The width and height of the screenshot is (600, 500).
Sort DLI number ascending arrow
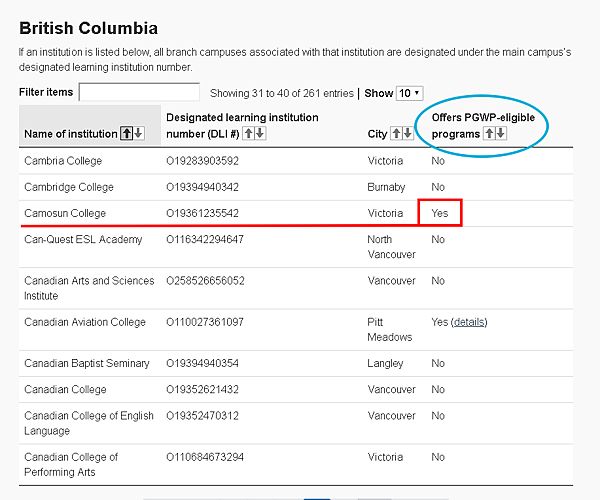click(x=249, y=134)
